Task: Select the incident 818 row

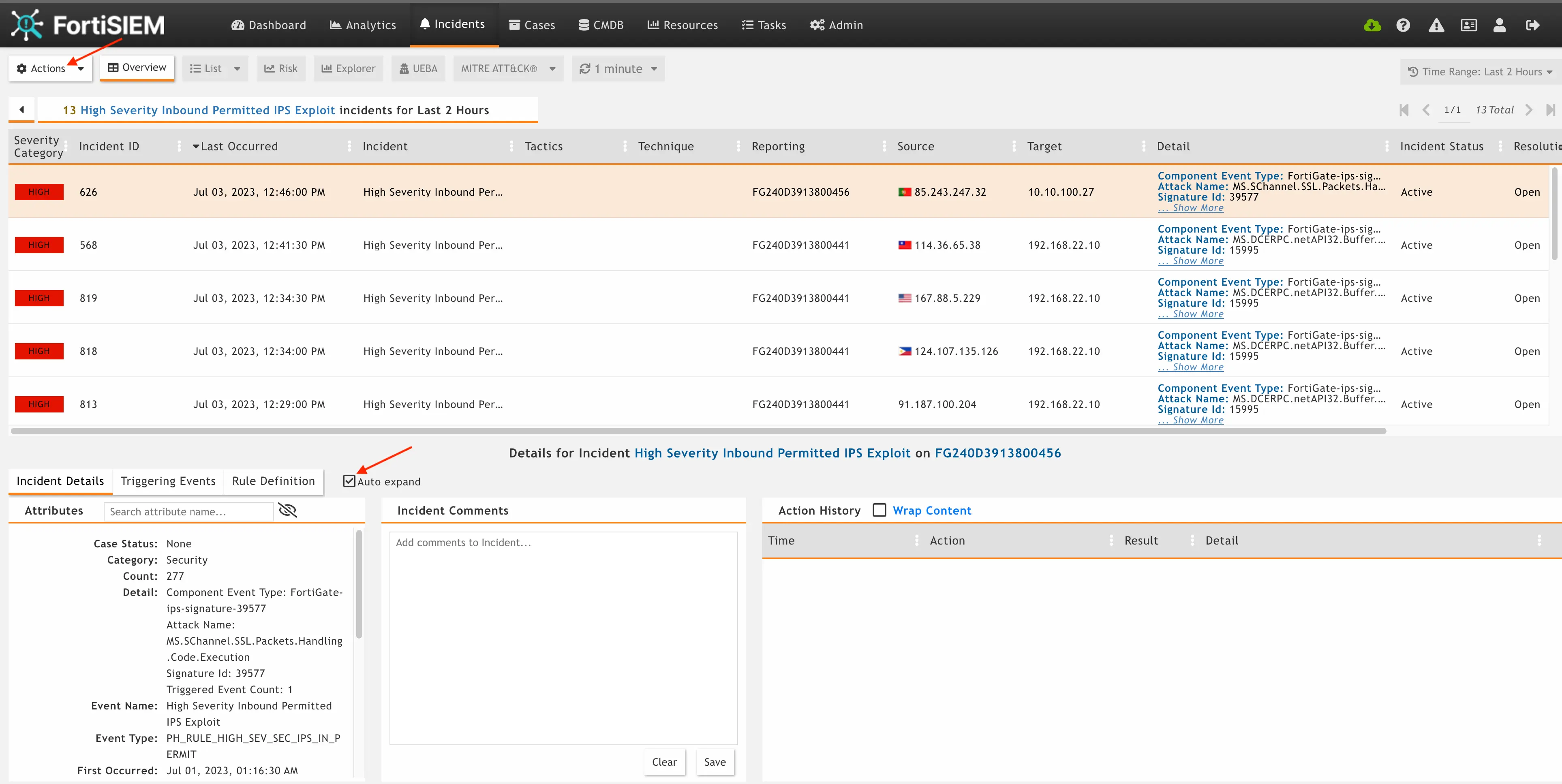Action: click(779, 351)
